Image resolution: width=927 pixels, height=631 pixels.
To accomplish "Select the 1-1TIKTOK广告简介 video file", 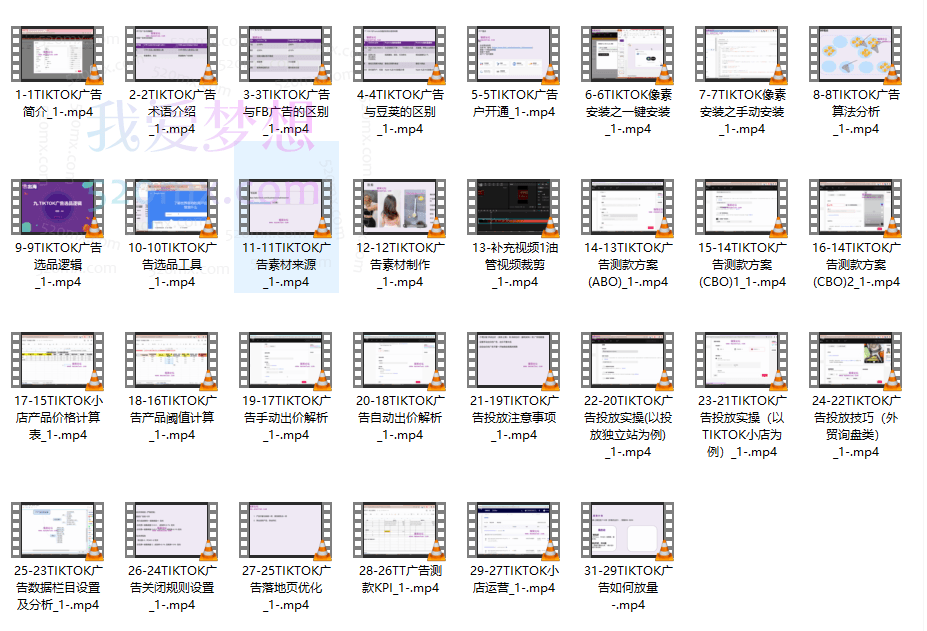I will (x=58, y=55).
